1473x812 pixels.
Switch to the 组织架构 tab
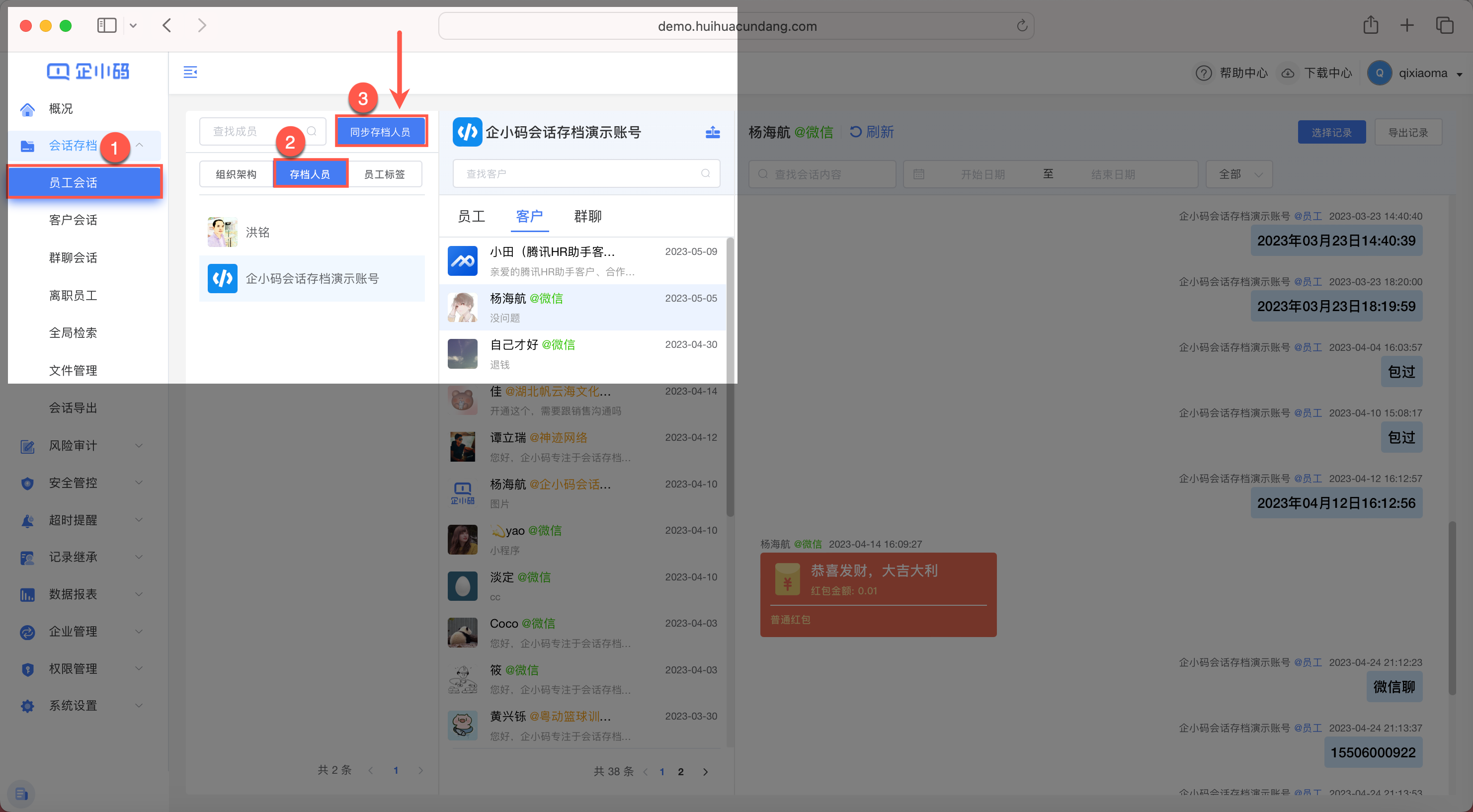(x=236, y=174)
